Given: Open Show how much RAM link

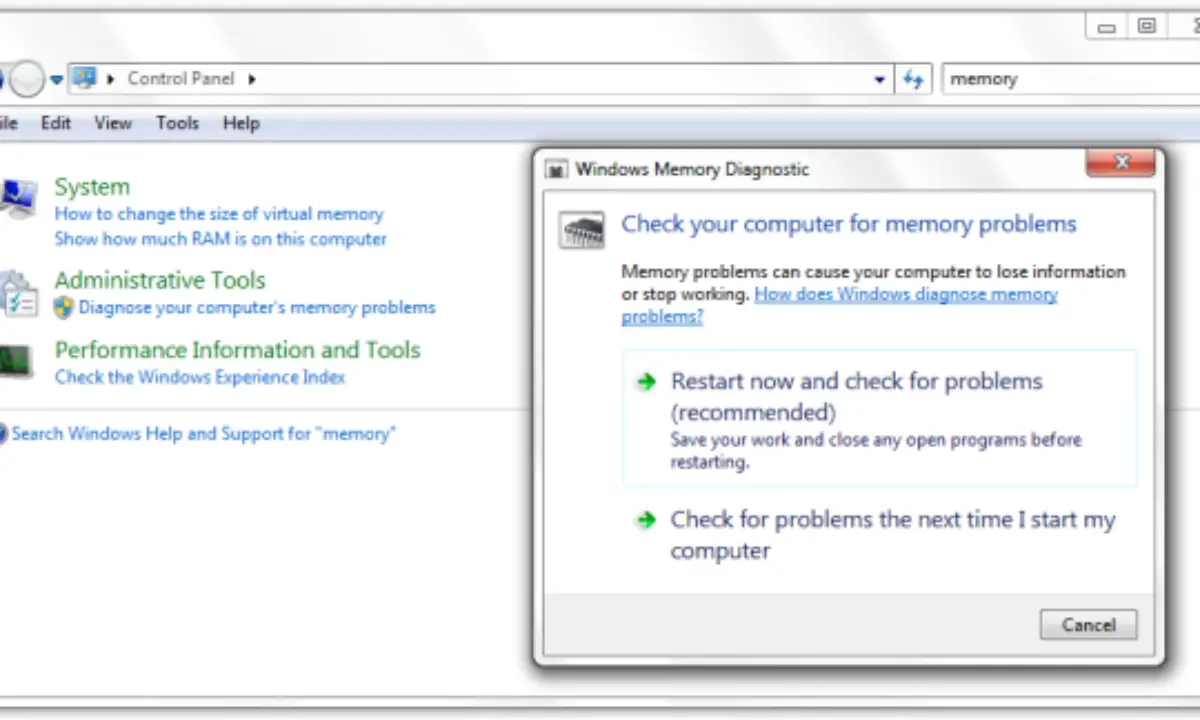Looking at the screenshot, I should 220,239.
